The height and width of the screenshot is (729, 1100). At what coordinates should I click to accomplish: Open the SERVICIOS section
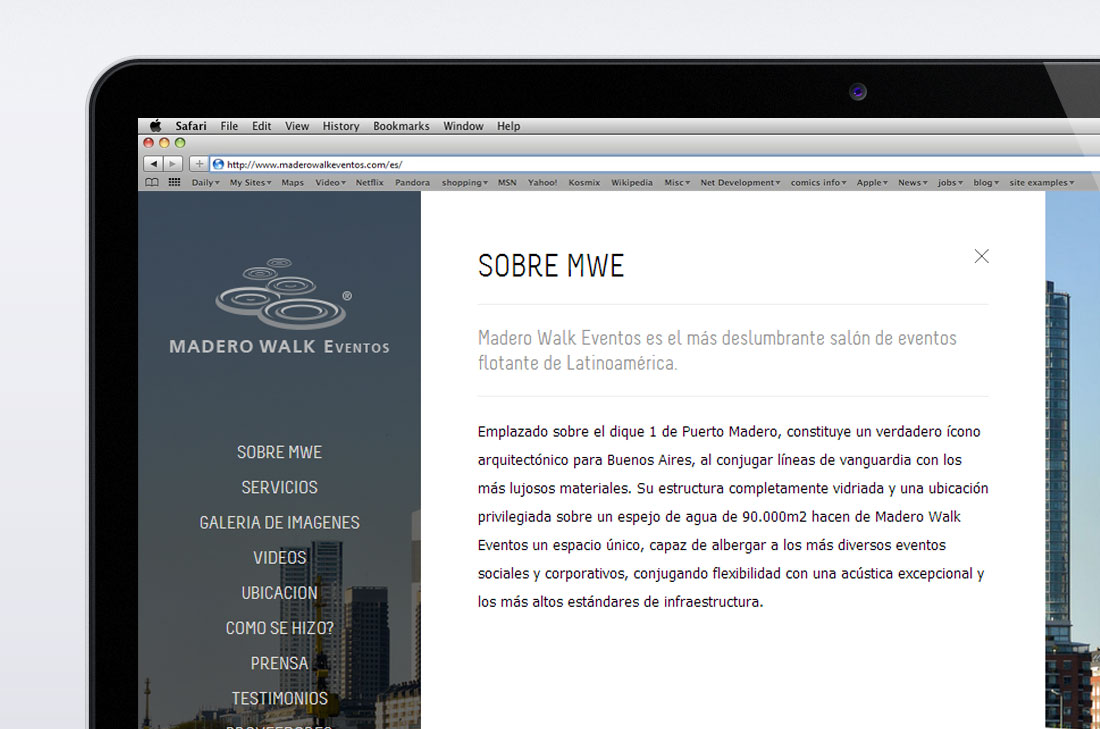(279, 487)
